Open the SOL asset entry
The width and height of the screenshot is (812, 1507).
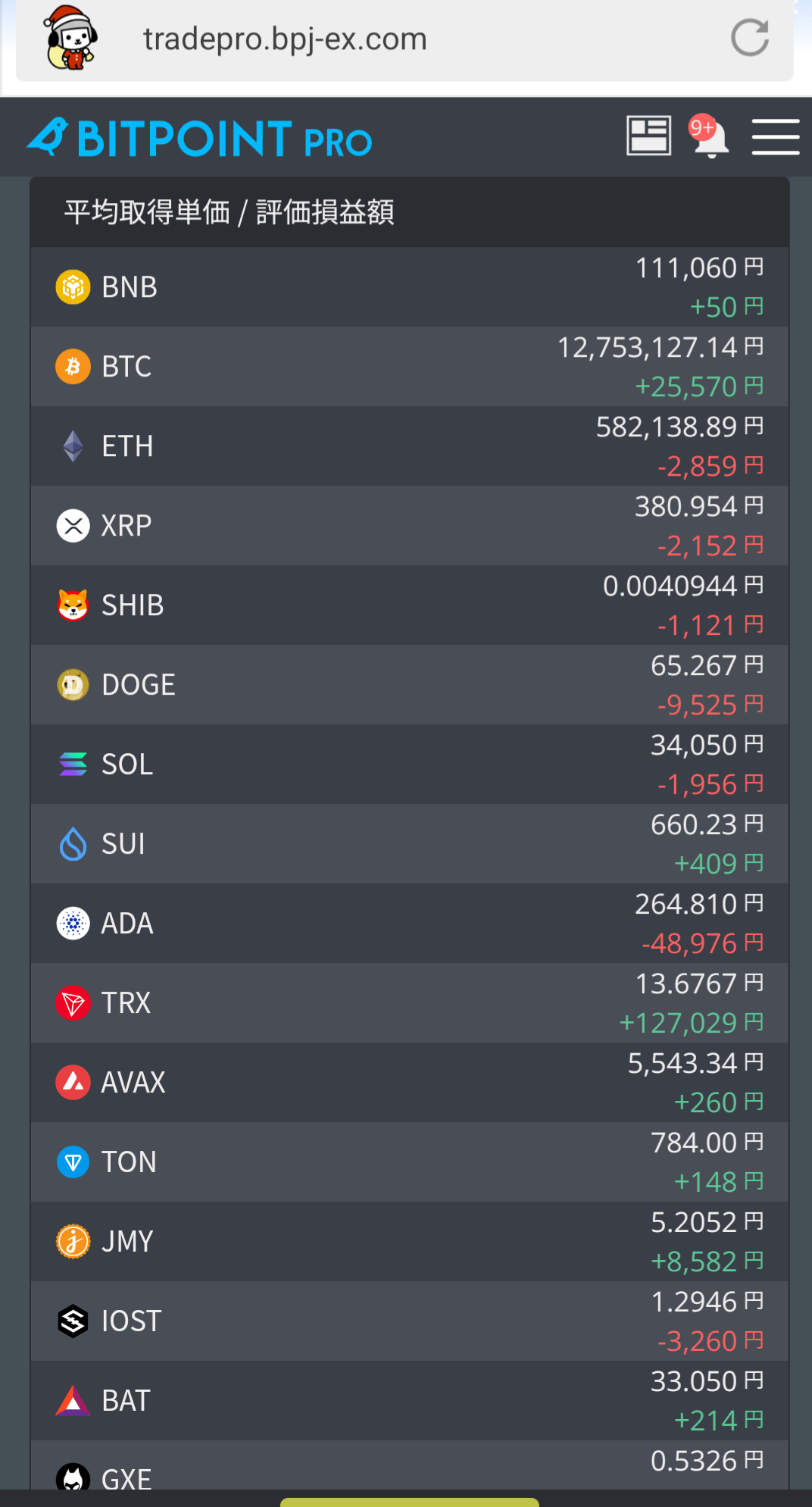tap(410, 764)
